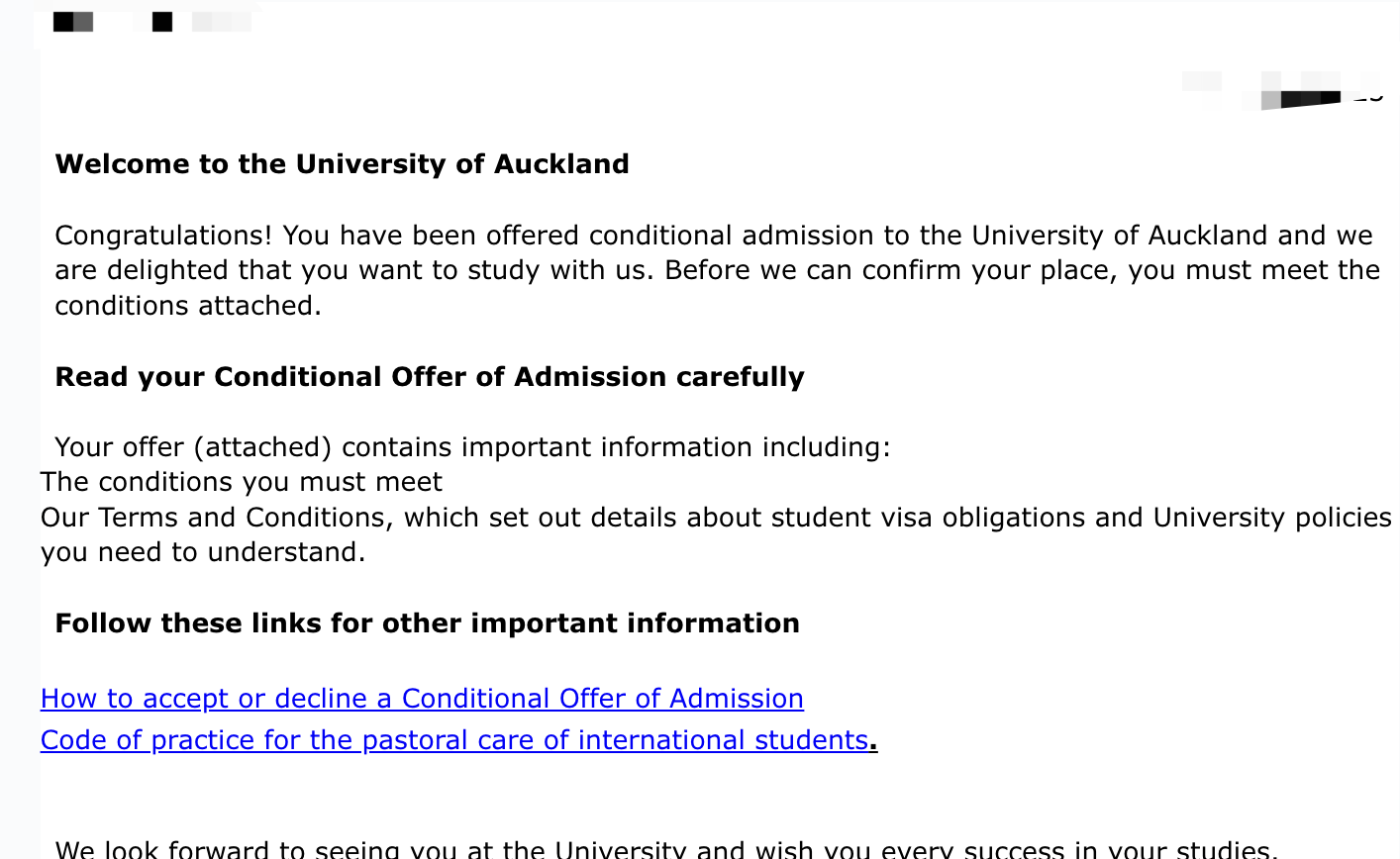
Task: Click the 'Your offer (attached) contains important information' line
Action: [472, 447]
